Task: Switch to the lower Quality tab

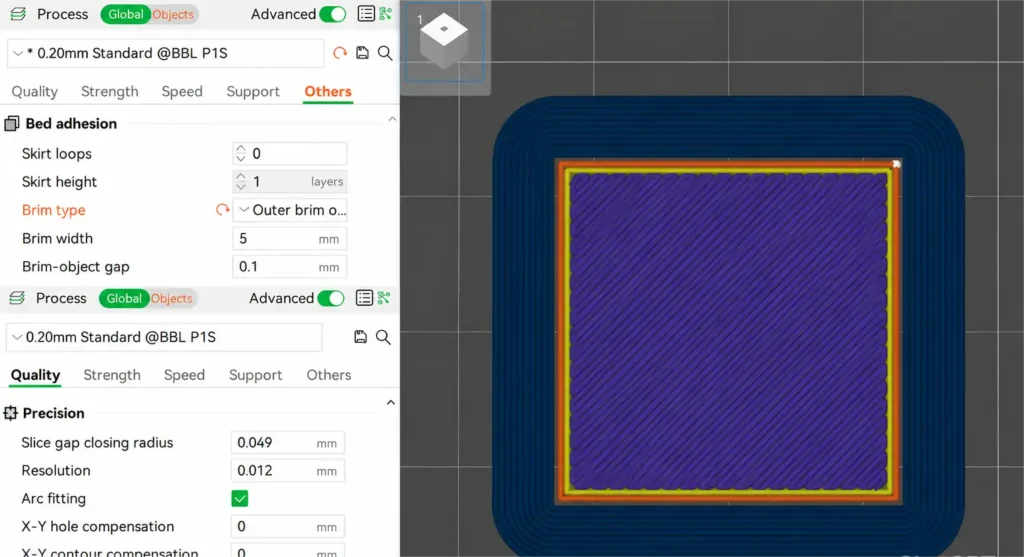Action: (x=35, y=375)
